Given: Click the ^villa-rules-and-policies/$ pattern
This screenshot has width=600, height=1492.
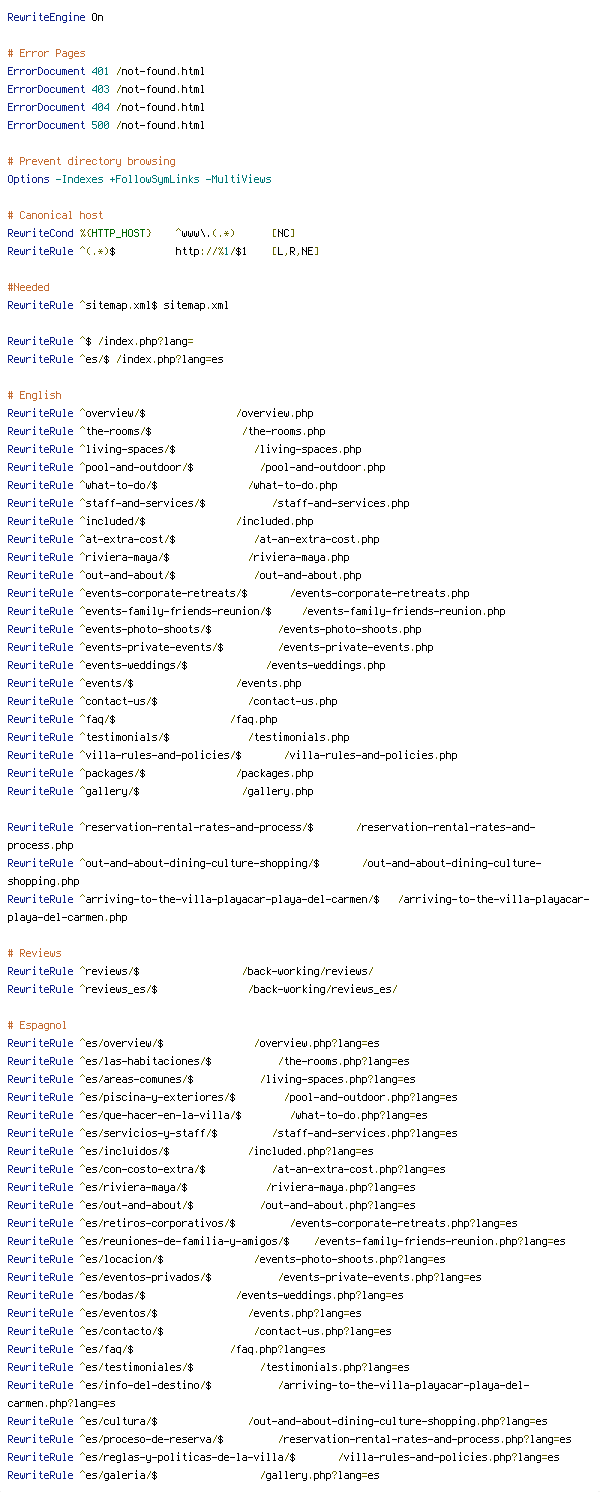Looking at the screenshot, I should click(x=160, y=755).
